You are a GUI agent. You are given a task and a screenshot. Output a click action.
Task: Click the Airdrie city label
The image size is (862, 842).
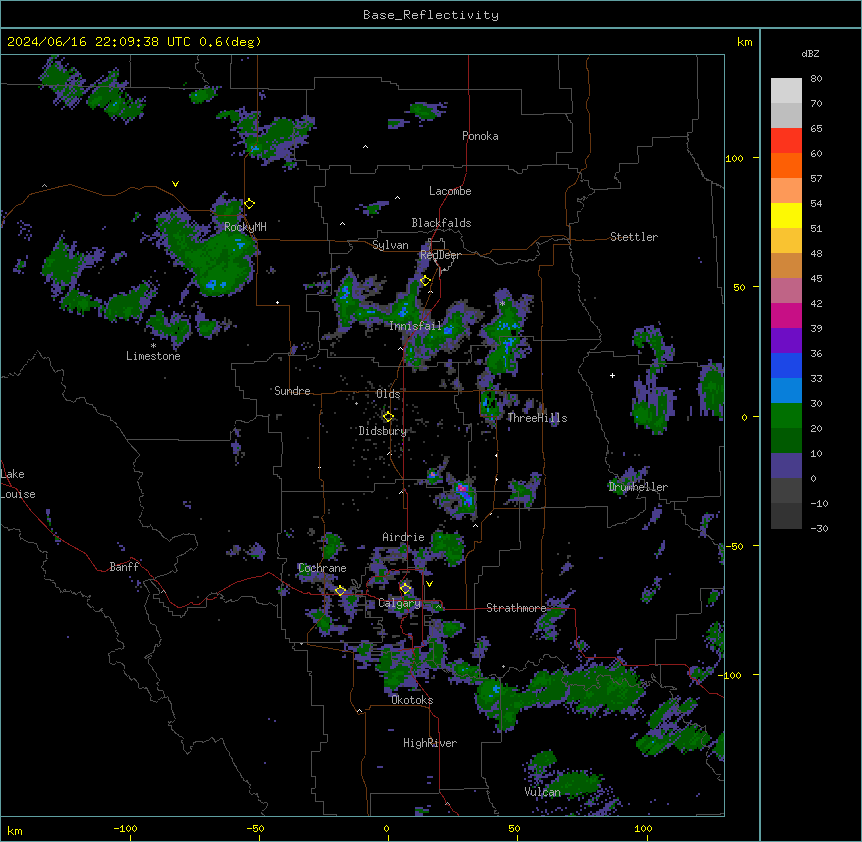coord(404,537)
